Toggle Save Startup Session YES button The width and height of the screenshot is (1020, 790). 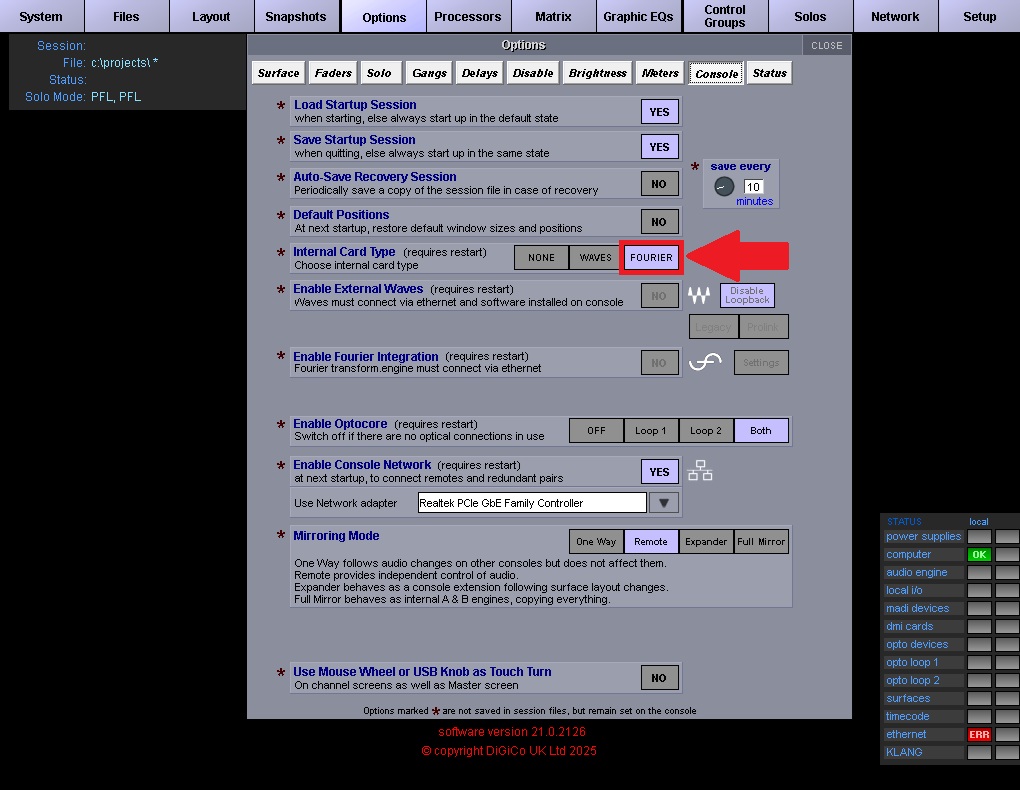(660, 147)
